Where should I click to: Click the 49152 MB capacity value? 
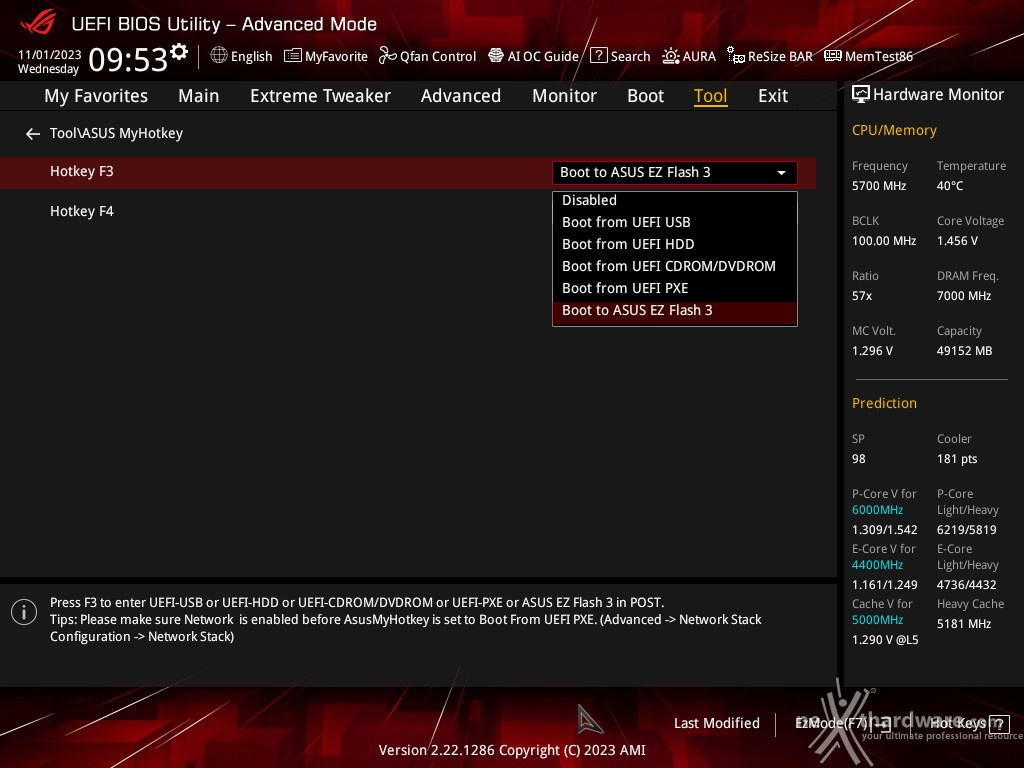[965, 351]
